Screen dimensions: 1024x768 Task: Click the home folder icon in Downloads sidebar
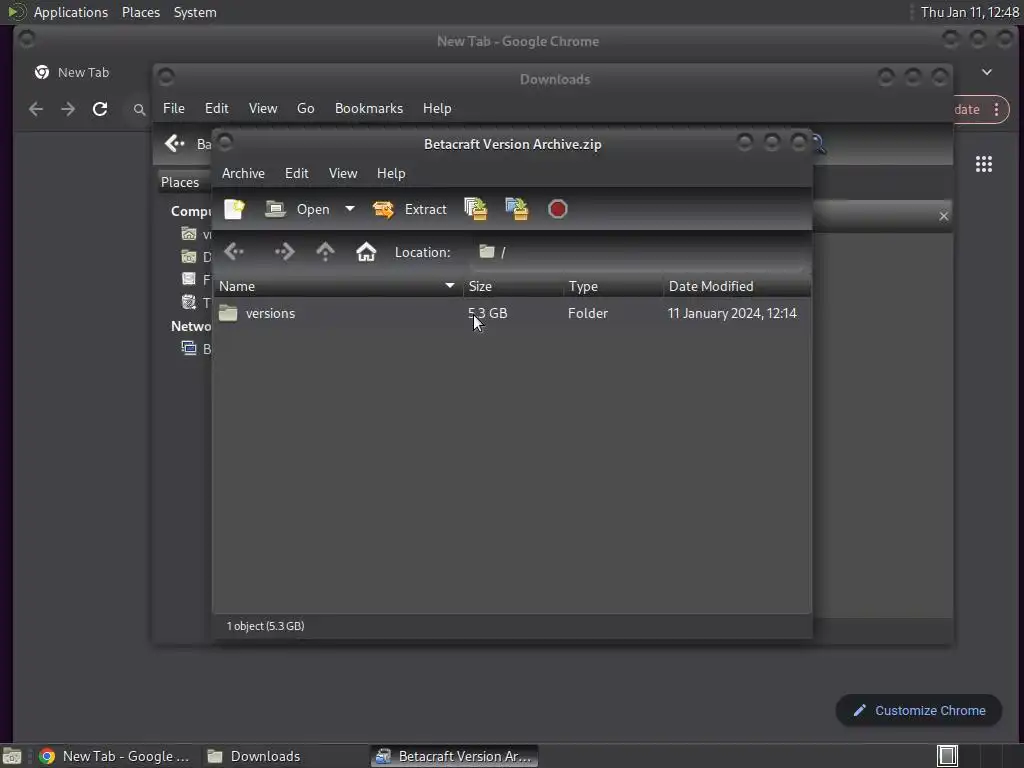coord(189,234)
